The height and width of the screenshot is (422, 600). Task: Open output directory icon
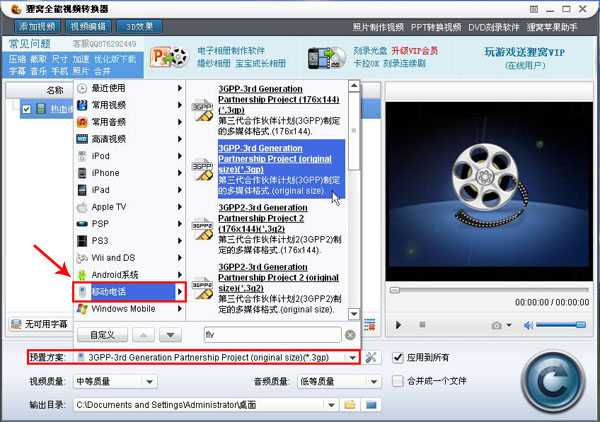point(371,405)
